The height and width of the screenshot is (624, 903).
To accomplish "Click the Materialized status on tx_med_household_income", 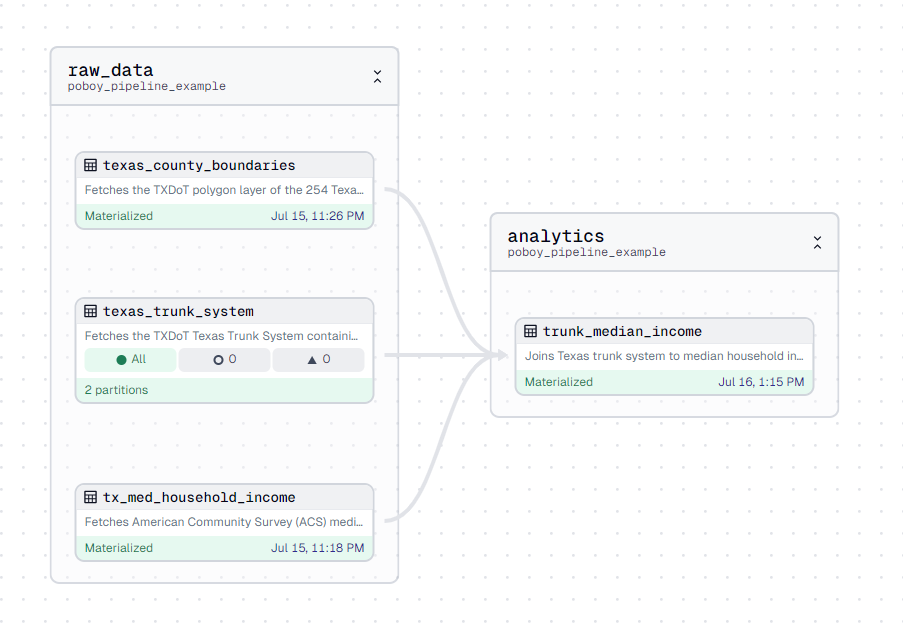I will [119, 547].
